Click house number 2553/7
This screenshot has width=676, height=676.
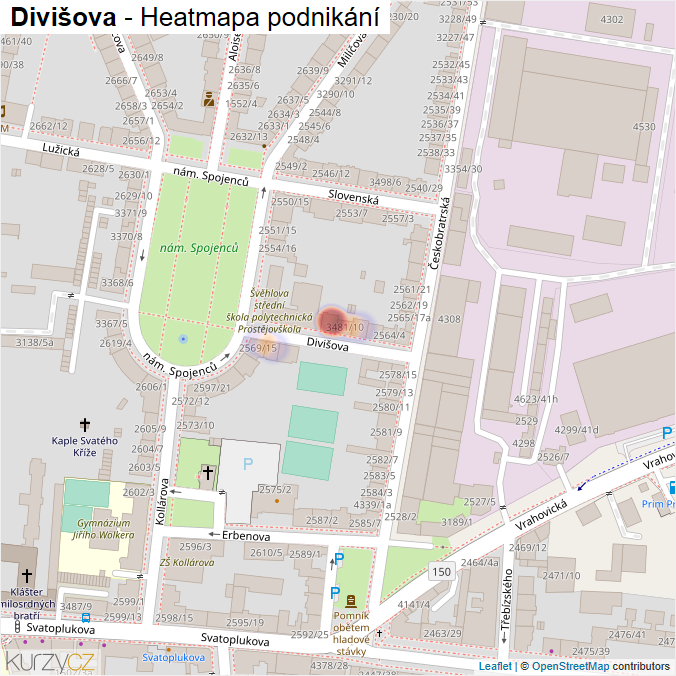coord(351,213)
